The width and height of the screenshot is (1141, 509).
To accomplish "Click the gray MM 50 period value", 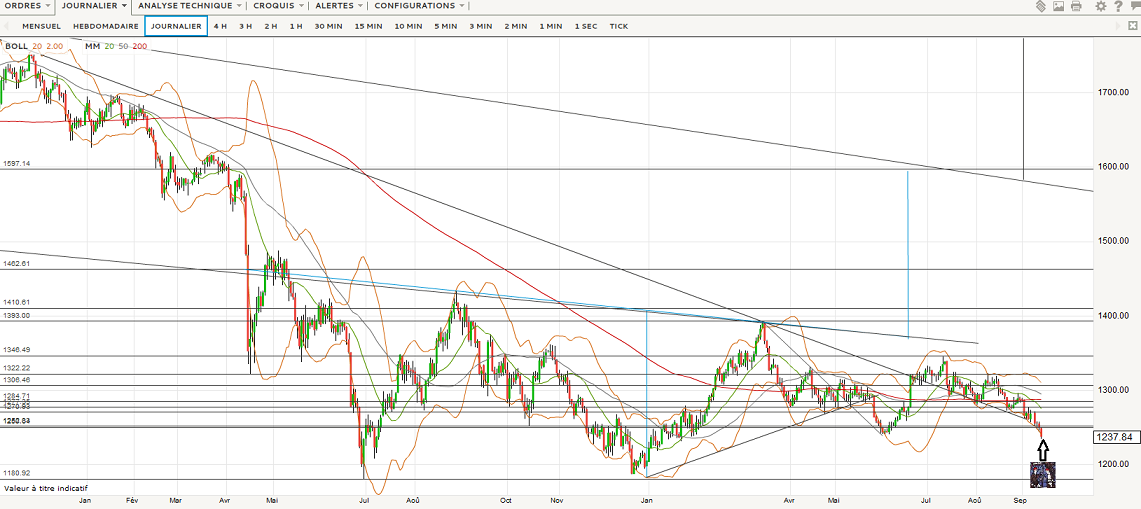I will pyautogui.click(x=123, y=46).
